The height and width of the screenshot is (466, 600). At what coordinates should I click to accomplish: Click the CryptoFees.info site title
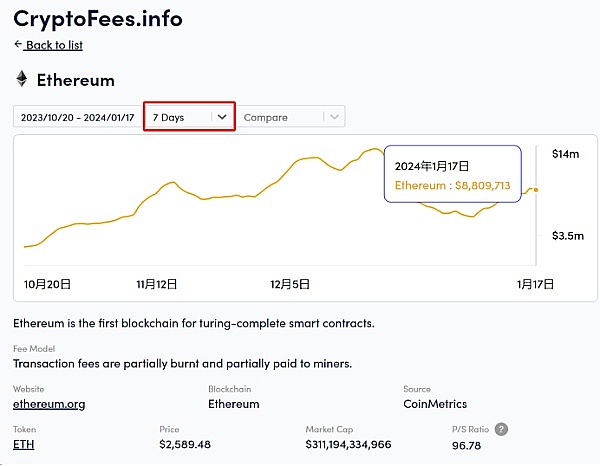click(x=97, y=17)
